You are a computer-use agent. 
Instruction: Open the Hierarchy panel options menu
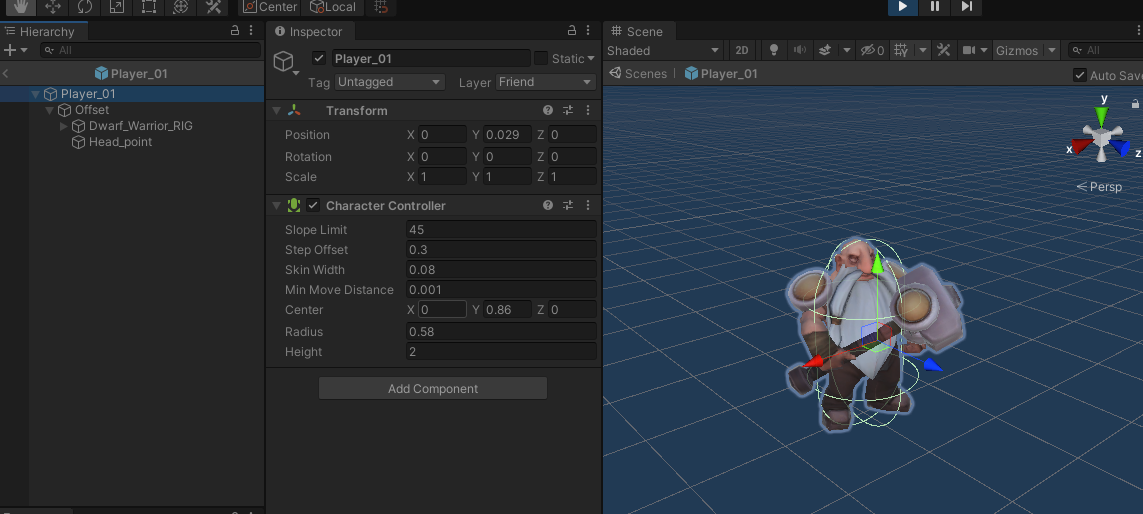[x=251, y=31]
